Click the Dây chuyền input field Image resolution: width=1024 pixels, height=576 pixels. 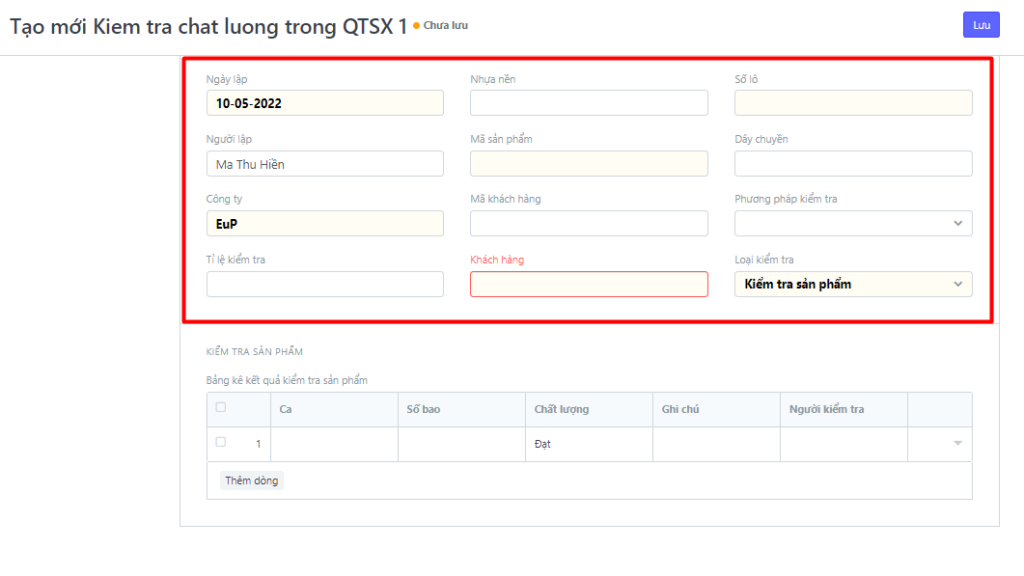tap(853, 164)
